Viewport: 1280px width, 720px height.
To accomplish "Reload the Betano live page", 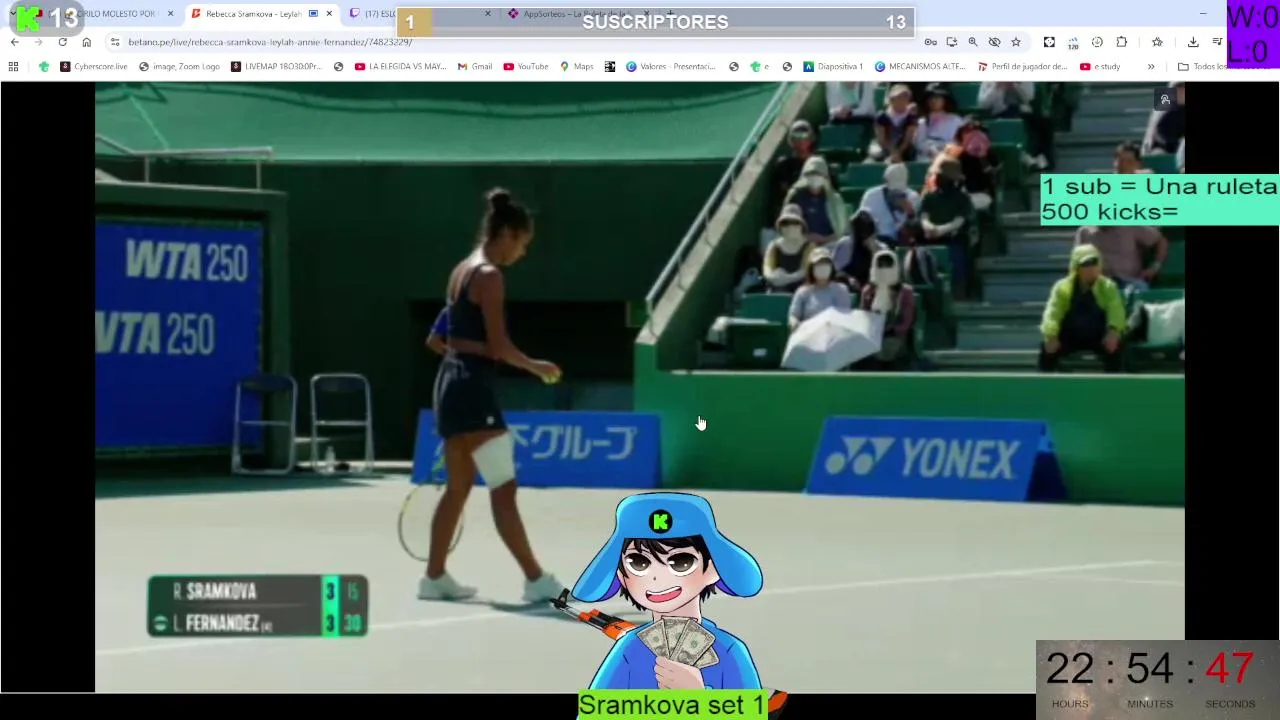I will coord(62,42).
